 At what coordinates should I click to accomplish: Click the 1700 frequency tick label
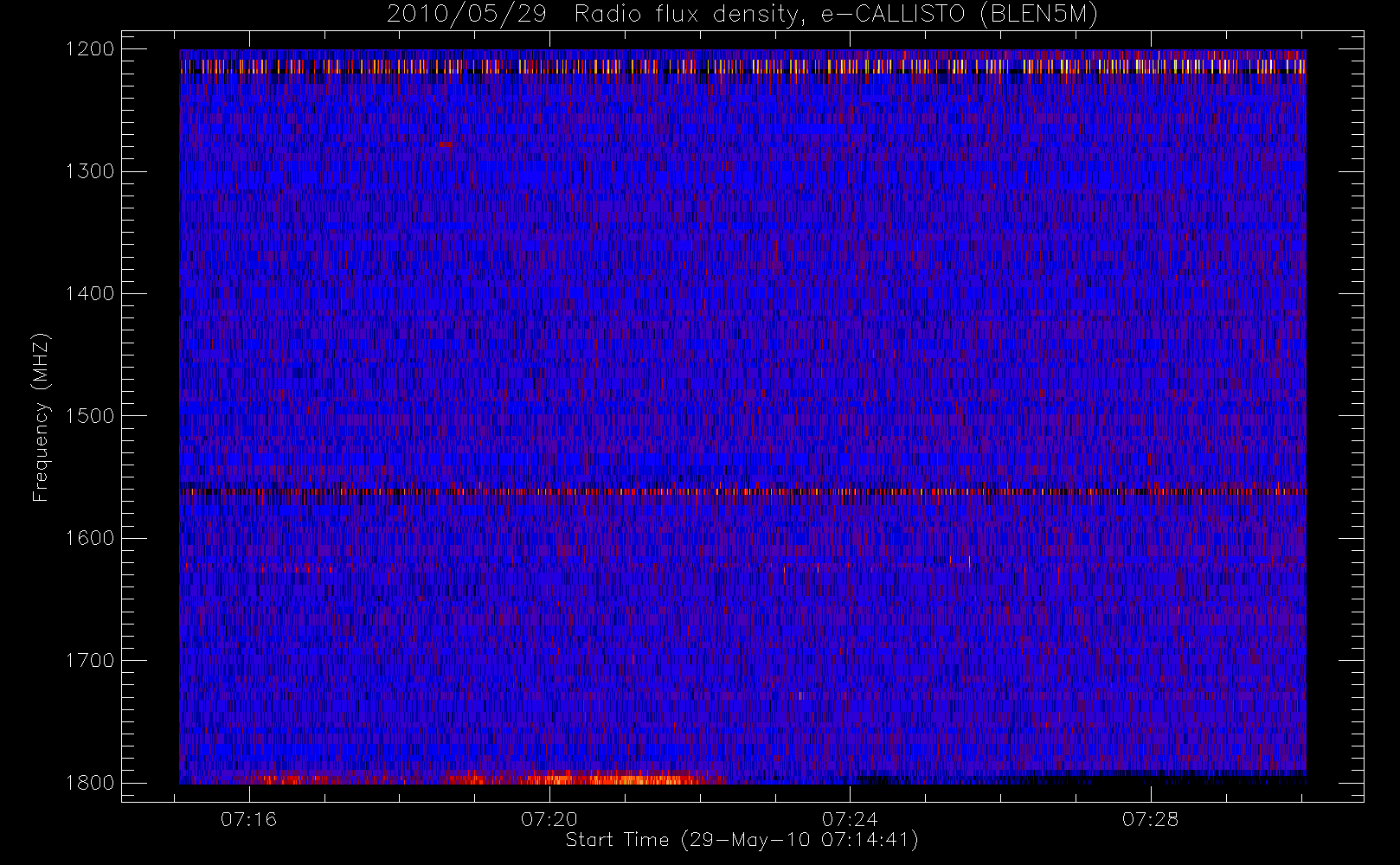[x=90, y=660]
